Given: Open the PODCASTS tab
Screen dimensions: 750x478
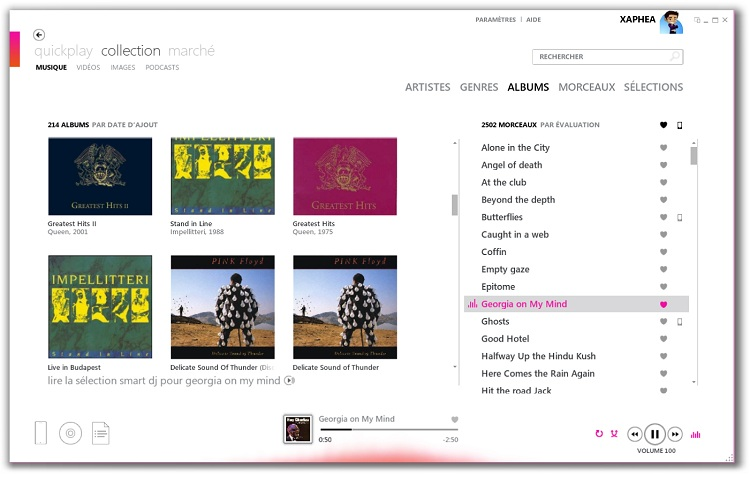Looking at the screenshot, I should point(163,67).
